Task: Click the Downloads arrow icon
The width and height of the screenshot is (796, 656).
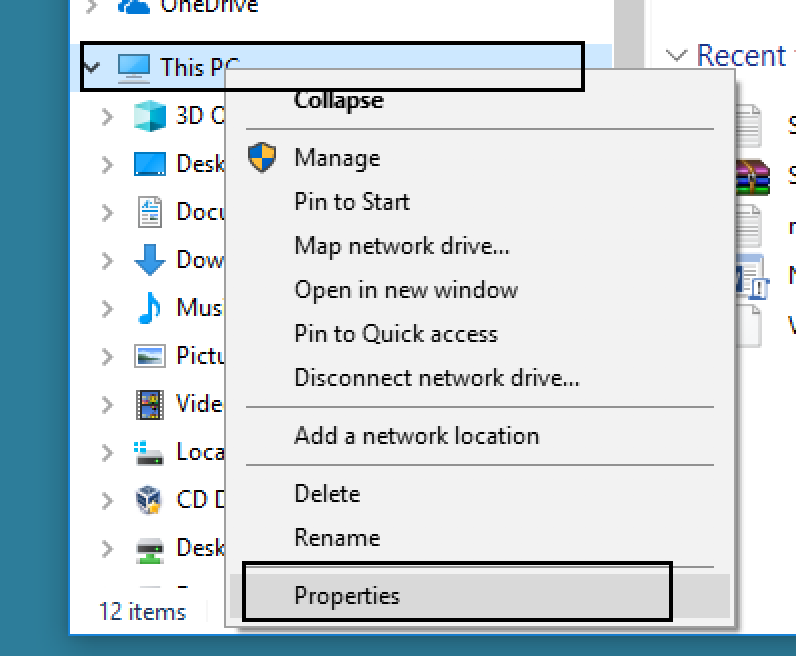Action: coord(150,260)
